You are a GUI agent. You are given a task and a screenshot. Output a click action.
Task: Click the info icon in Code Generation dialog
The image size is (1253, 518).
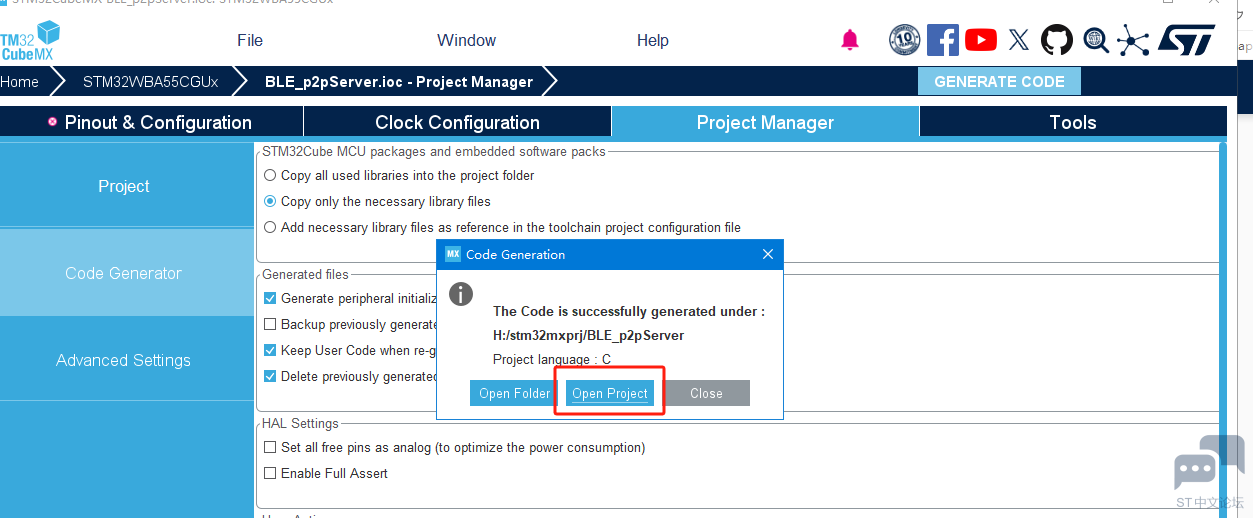tap(460, 294)
